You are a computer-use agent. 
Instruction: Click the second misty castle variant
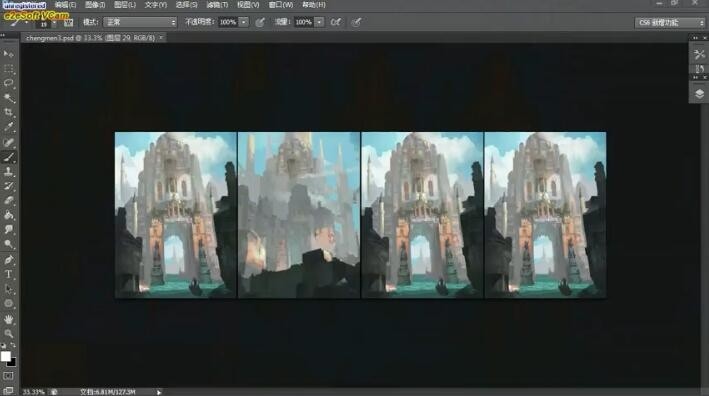tap(299, 215)
